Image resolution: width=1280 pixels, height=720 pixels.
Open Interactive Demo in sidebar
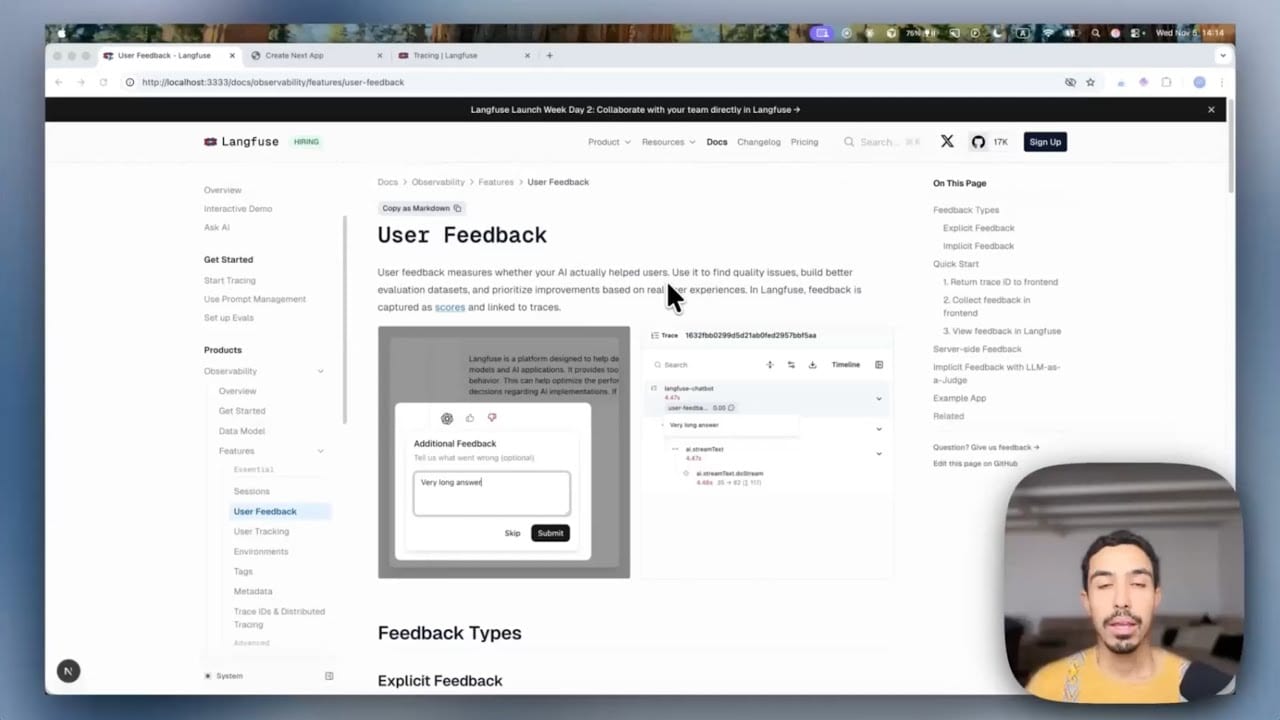point(238,209)
